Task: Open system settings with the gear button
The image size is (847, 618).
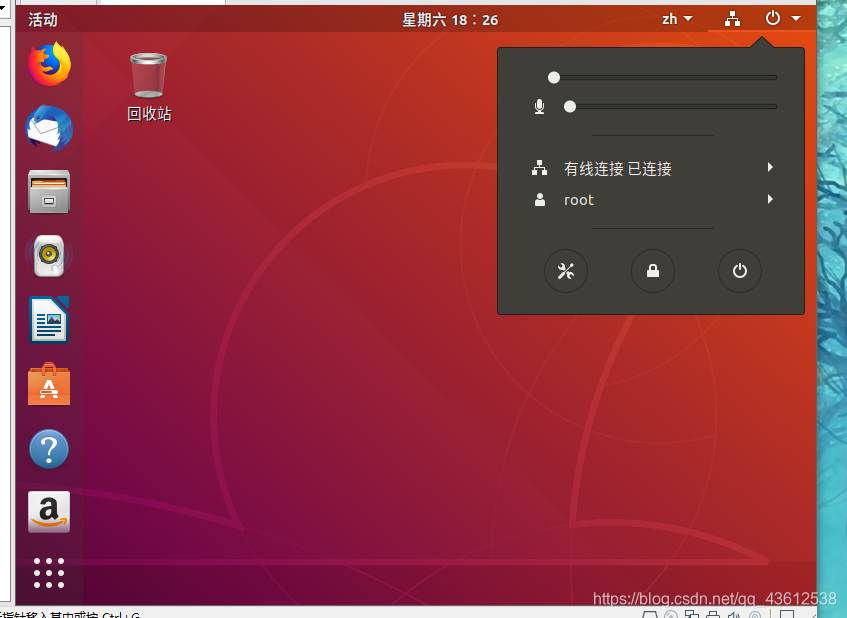Action: (566, 271)
